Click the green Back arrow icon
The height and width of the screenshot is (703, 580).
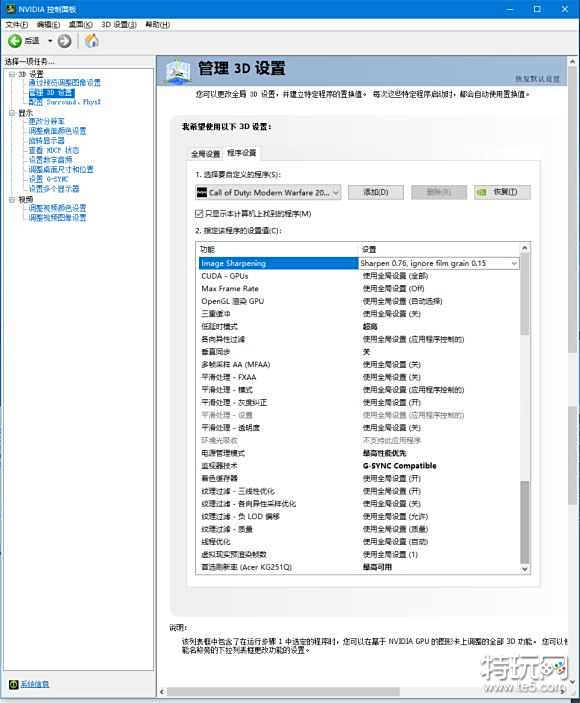(15, 41)
